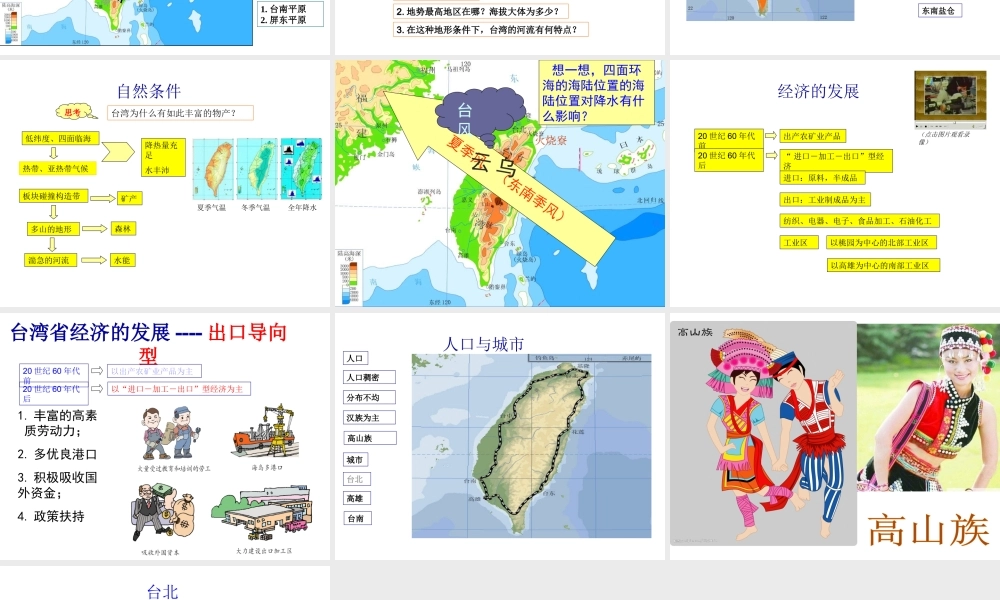Select the 经济的发展 slide title

[x=818, y=91]
